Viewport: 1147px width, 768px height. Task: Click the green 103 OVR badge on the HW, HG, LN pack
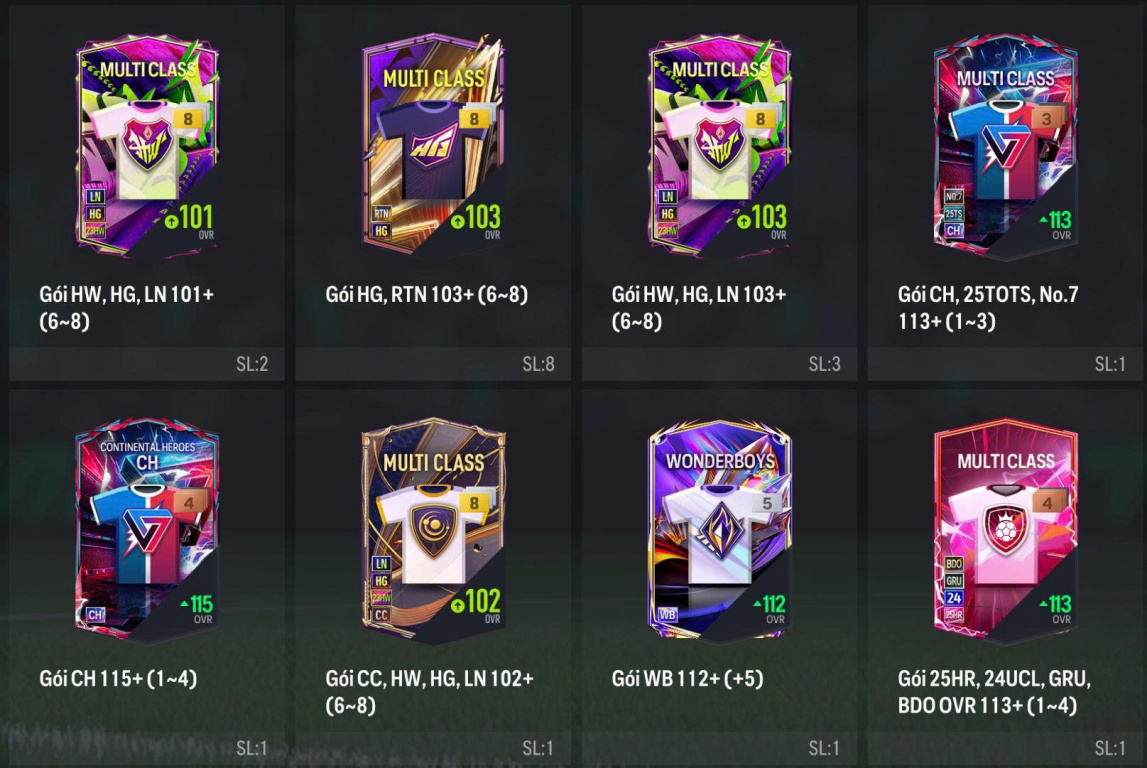click(x=762, y=219)
